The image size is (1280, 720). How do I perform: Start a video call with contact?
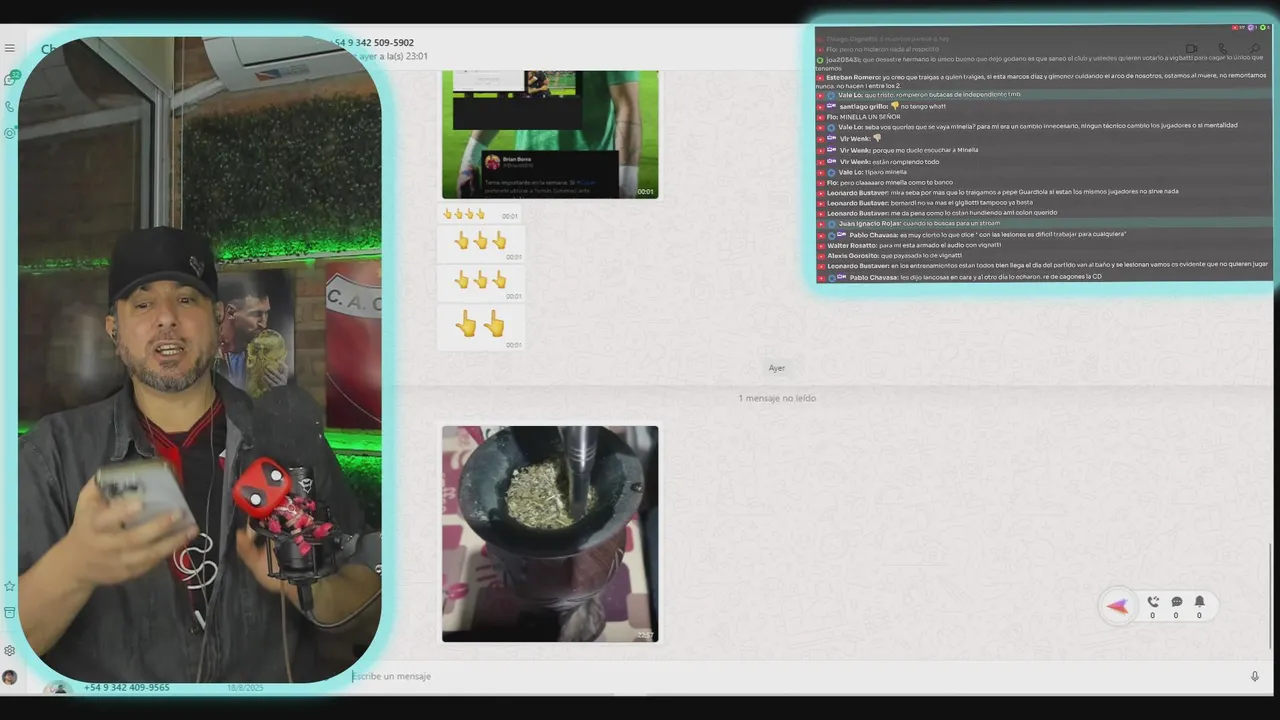pyautogui.click(x=1191, y=49)
